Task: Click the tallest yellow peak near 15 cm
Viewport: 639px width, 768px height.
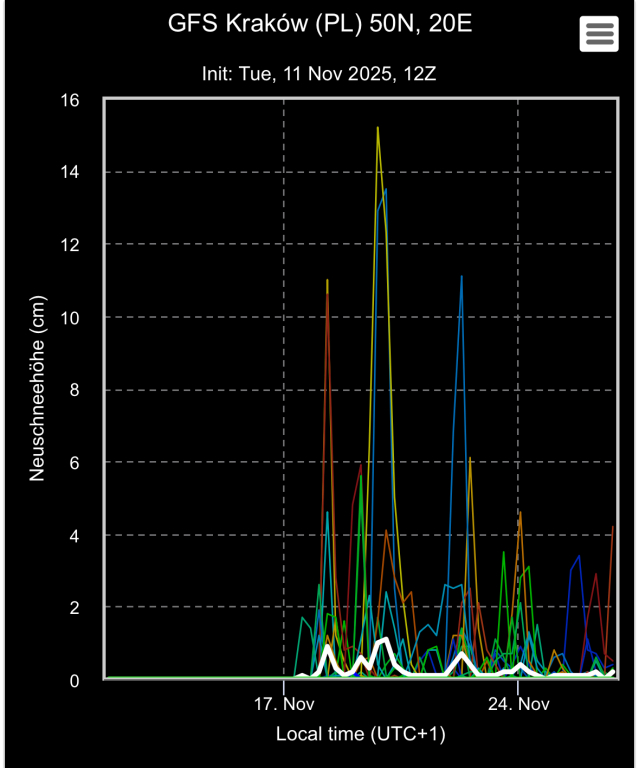Action: click(x=377, y=129)
